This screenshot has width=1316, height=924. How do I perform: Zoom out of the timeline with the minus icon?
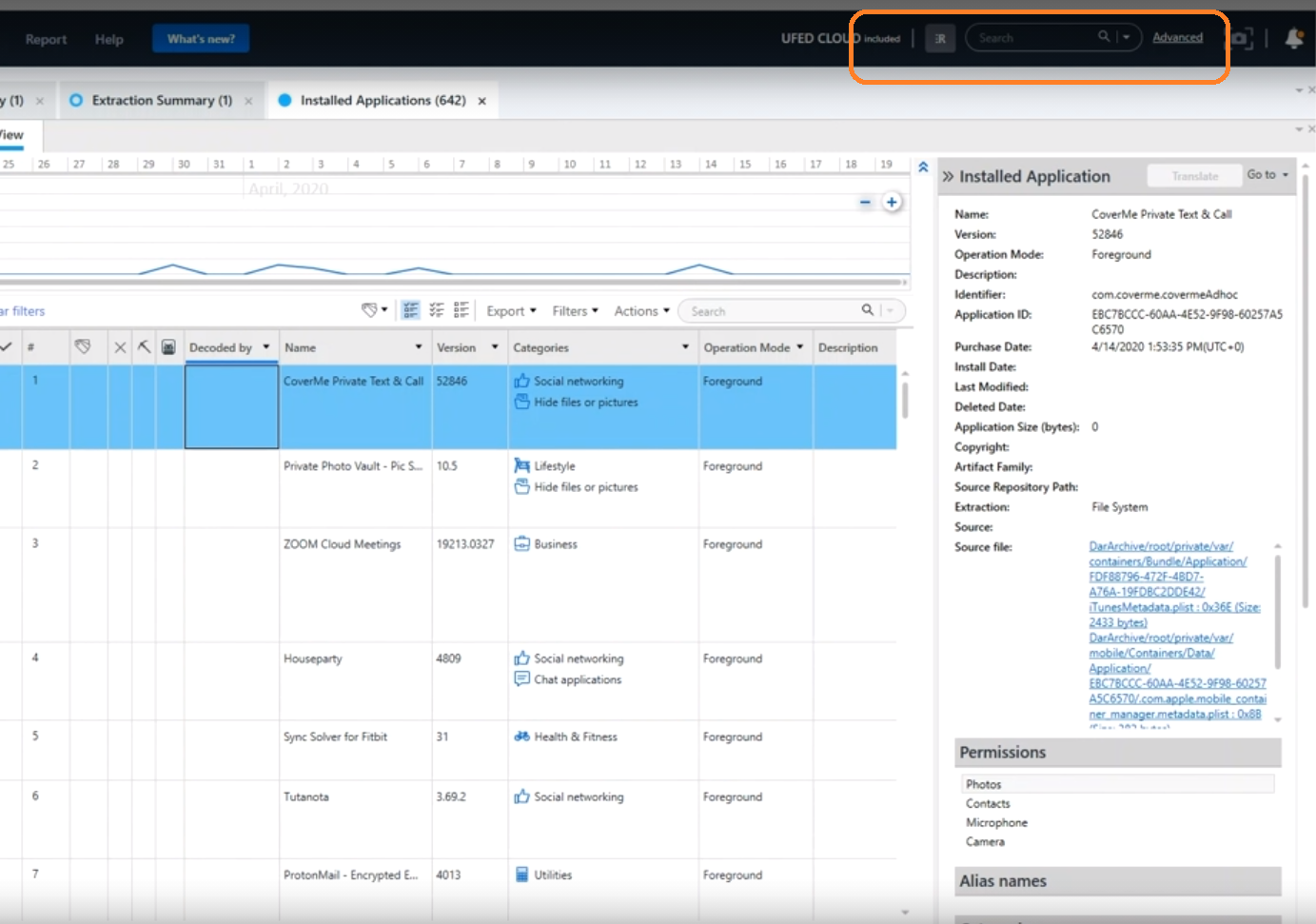click(x=865, y=202)
